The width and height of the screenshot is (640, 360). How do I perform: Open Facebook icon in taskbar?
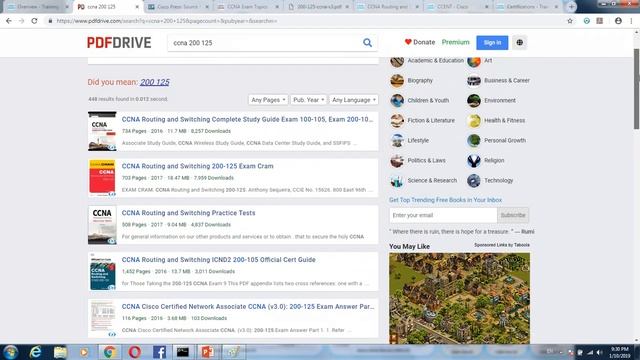(160, 352)
